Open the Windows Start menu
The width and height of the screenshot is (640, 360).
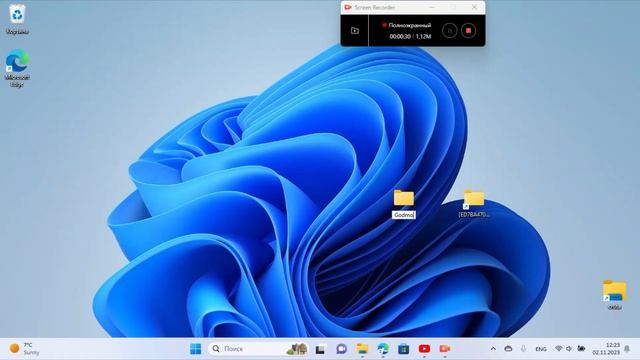click(196, 349)
